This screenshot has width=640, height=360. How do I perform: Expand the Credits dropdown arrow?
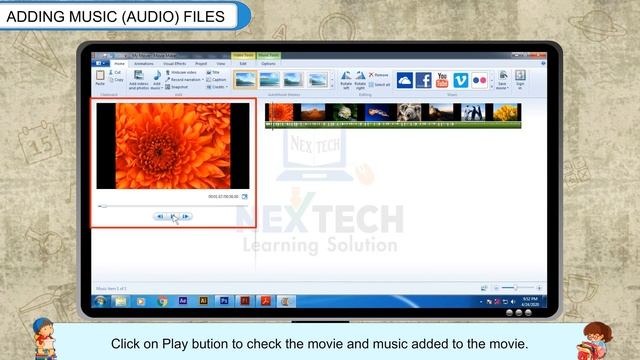coord(227,87)
